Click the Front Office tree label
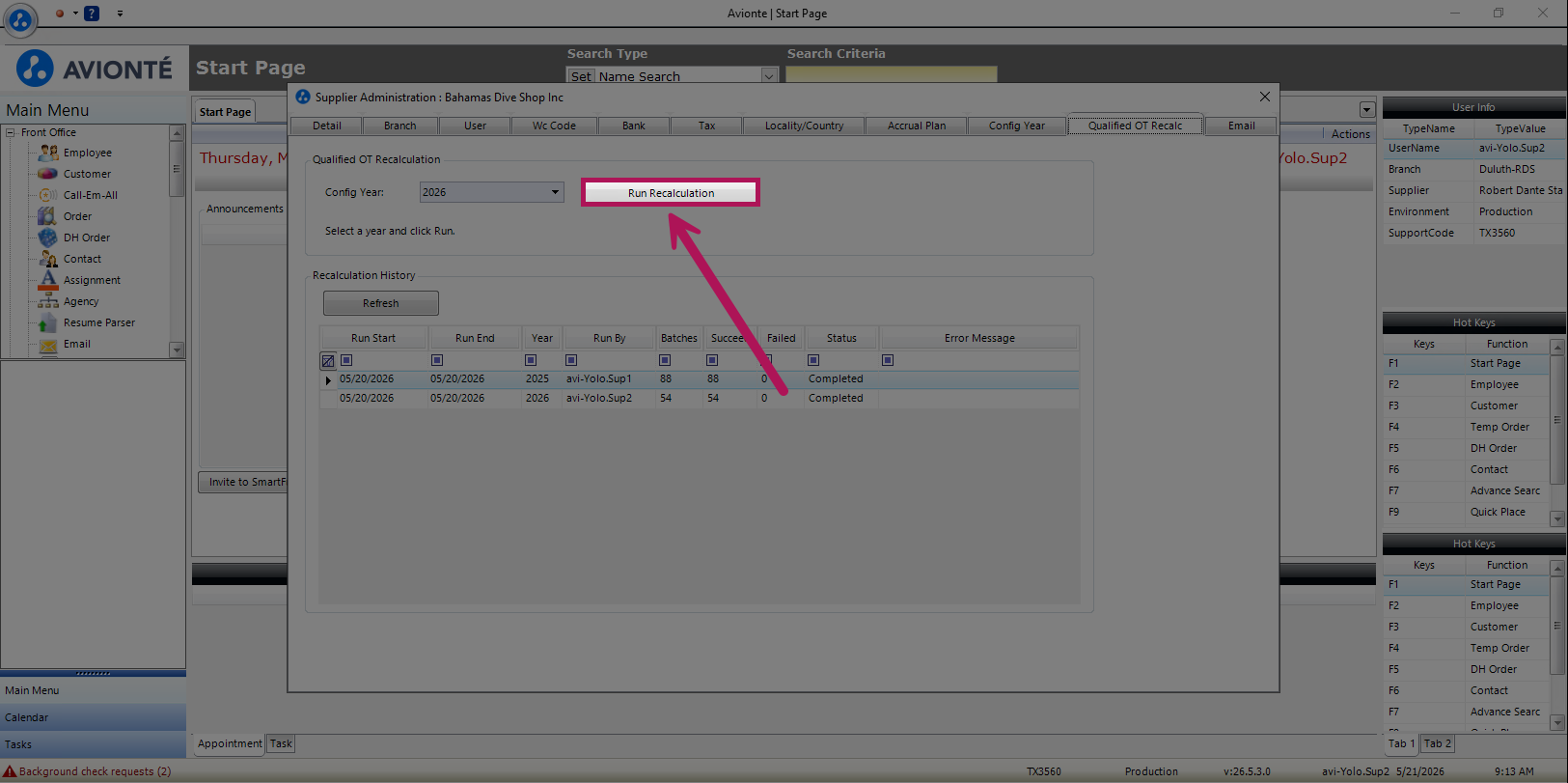This screenshot has width=1568, height=783. [x=48, y=132]
